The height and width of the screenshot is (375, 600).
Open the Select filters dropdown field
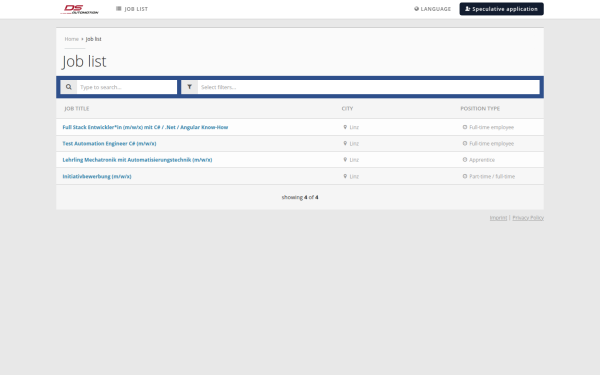(368, 87)
